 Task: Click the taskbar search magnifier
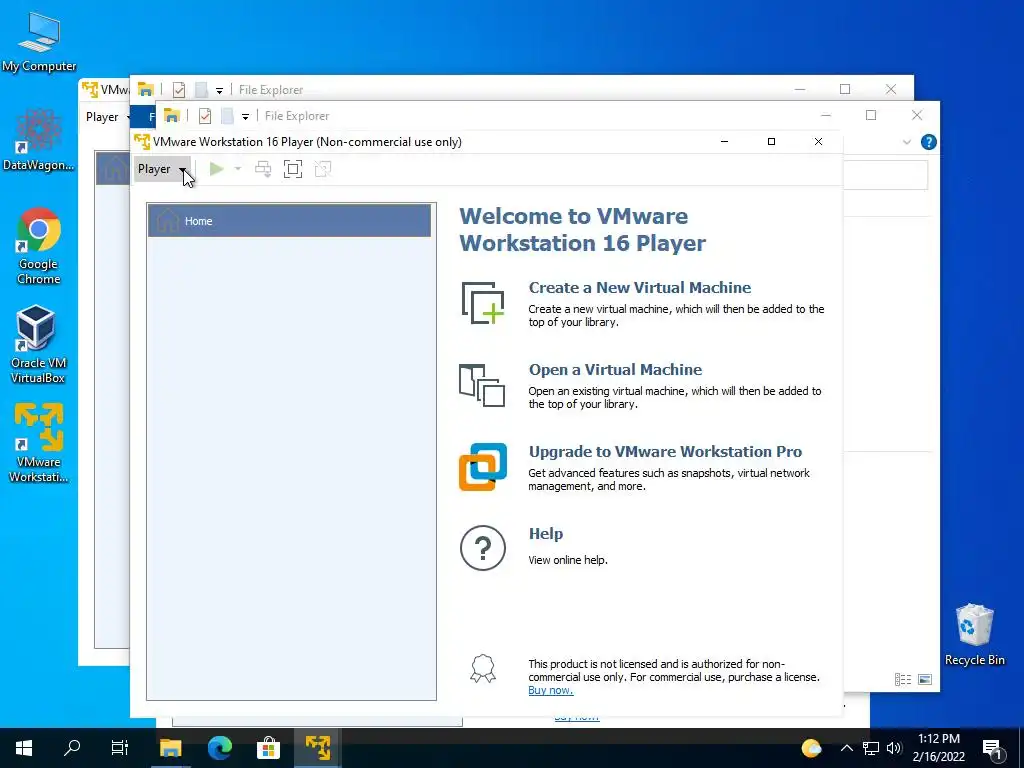click(x=72, y=748)
